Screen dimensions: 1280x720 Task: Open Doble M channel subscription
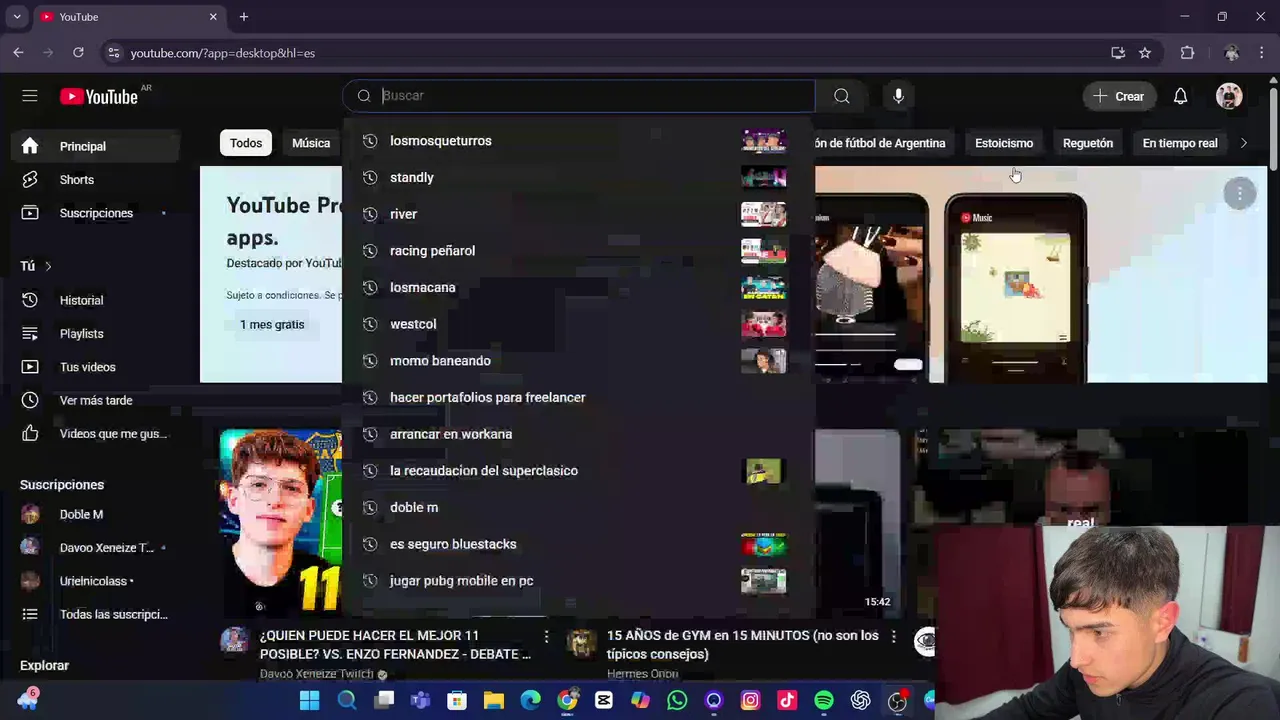pyautogui.click(x=98, y=514)
